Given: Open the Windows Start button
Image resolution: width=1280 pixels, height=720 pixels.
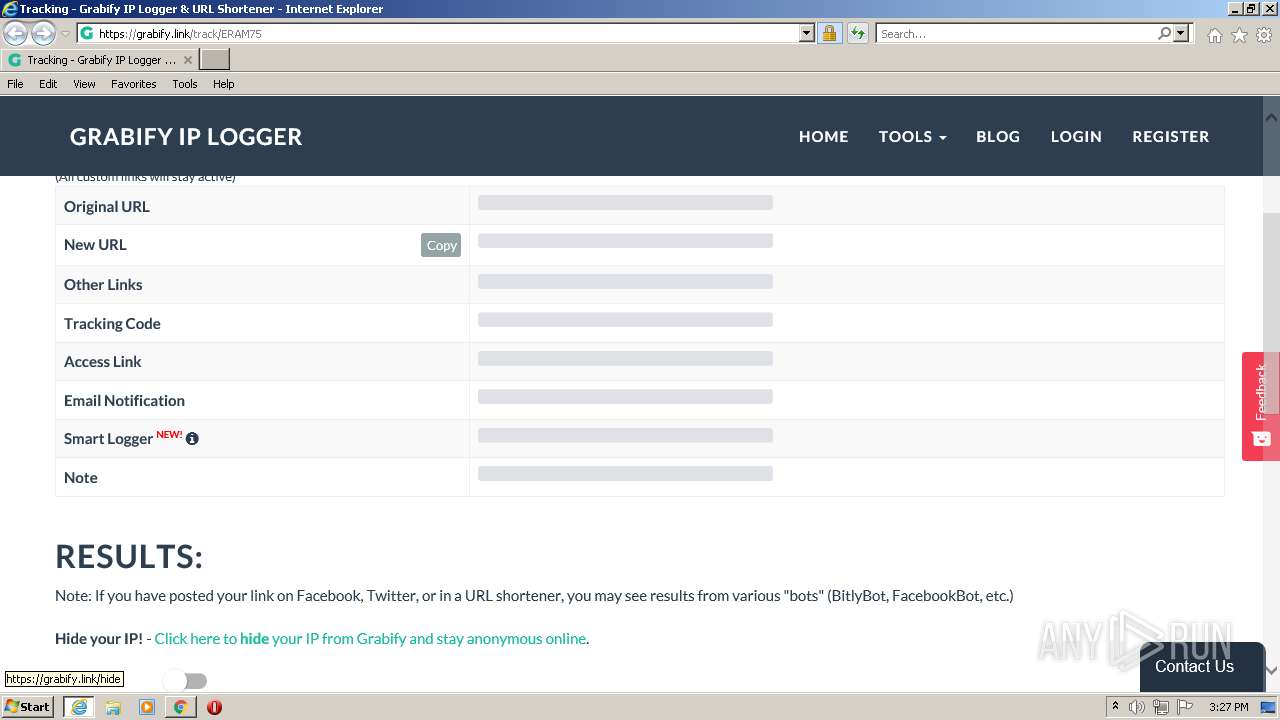Looking at the screenshot, I should (28, 707).
